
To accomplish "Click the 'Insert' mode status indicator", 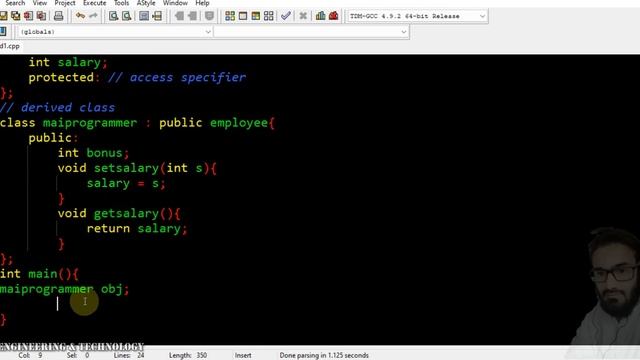I will pyautogui.click(x=243, y=356).
